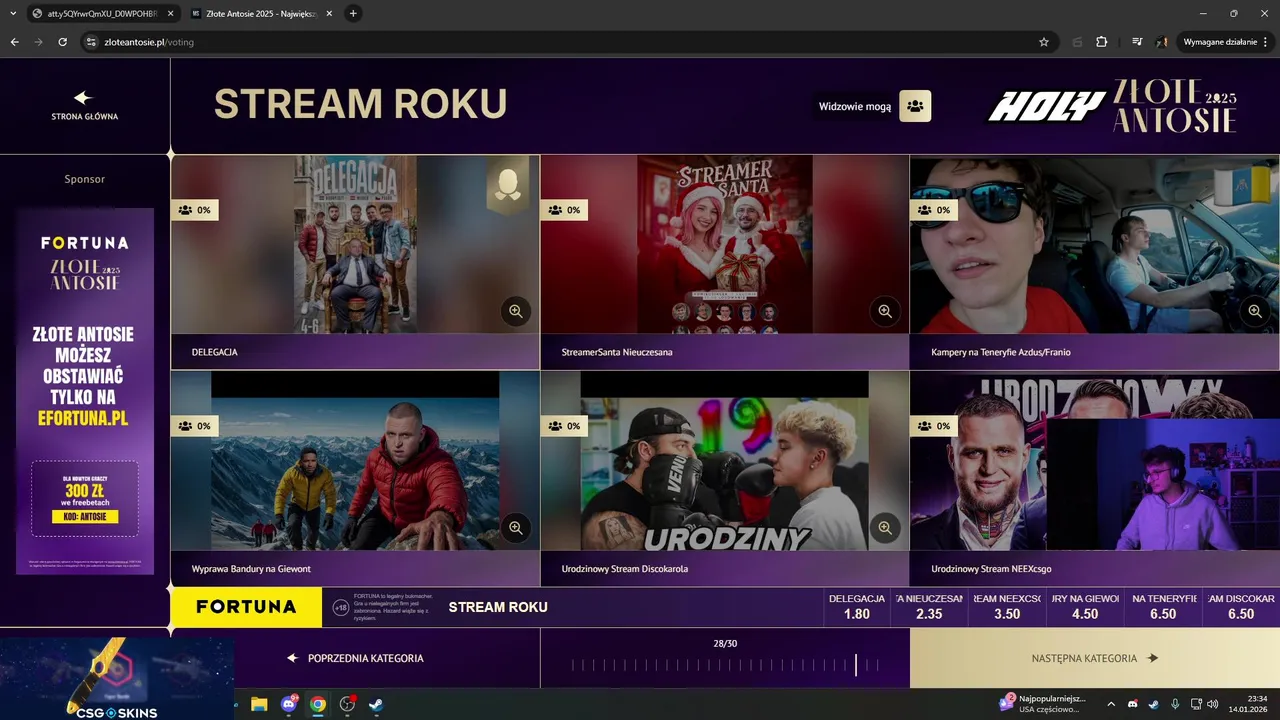Go to POPRZEDNIA KATEGORIA
The image size is (1280, 720).
tap(355, 658)
